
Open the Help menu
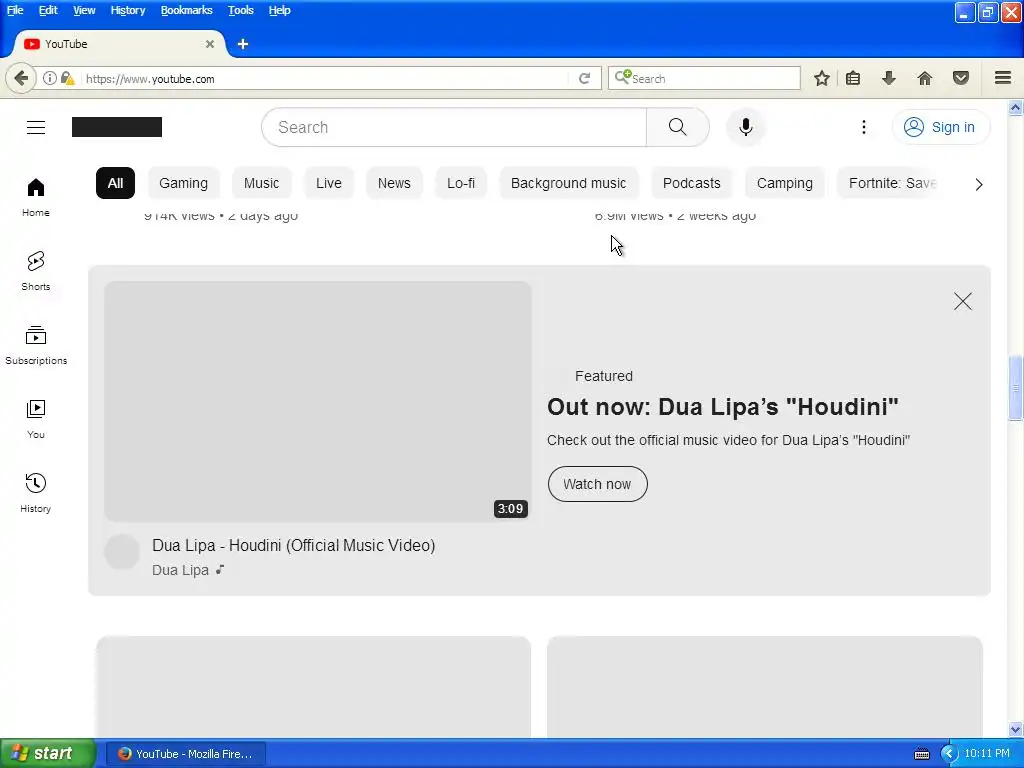click(280, 10)
